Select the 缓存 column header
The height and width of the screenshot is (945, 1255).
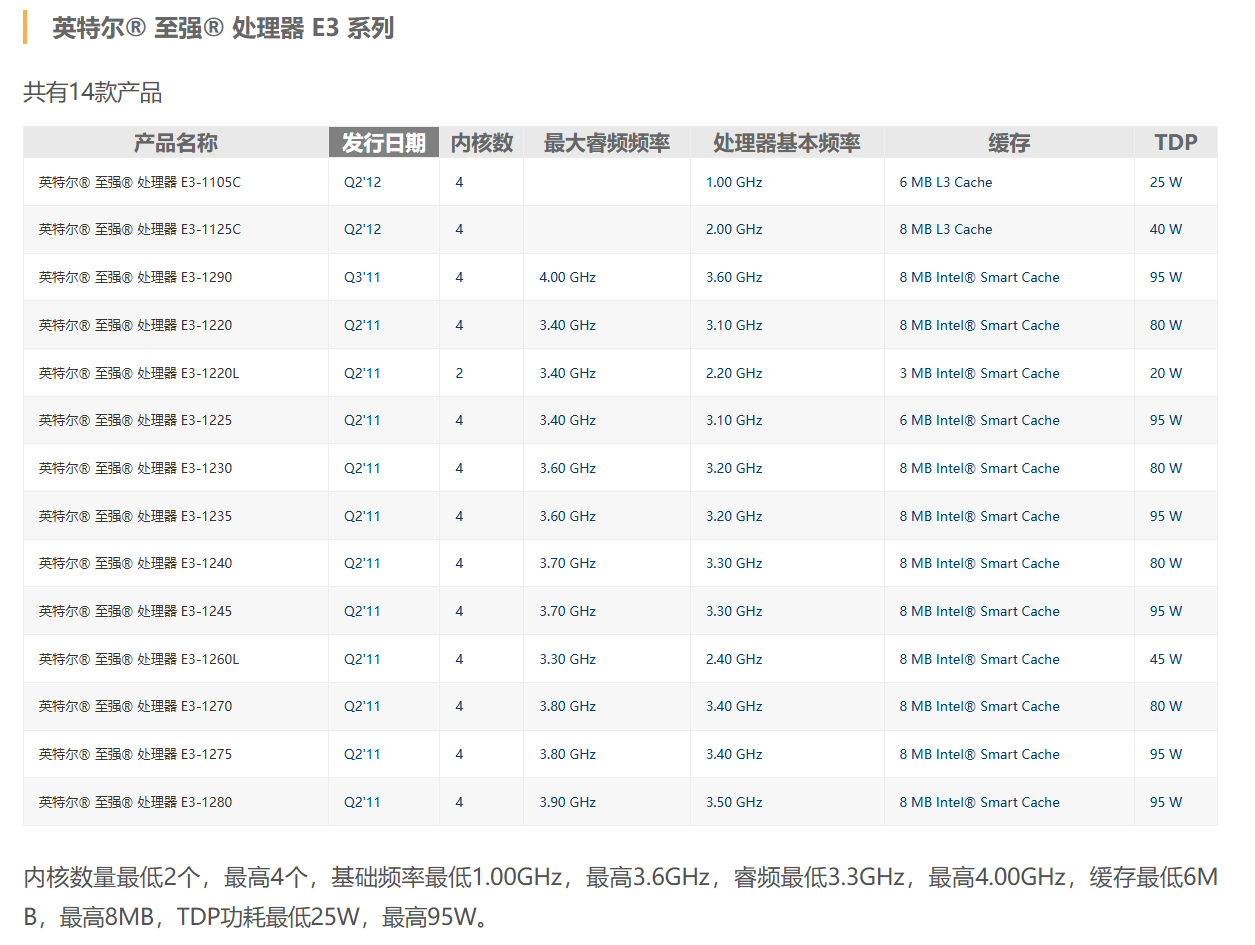(1008, 143)
